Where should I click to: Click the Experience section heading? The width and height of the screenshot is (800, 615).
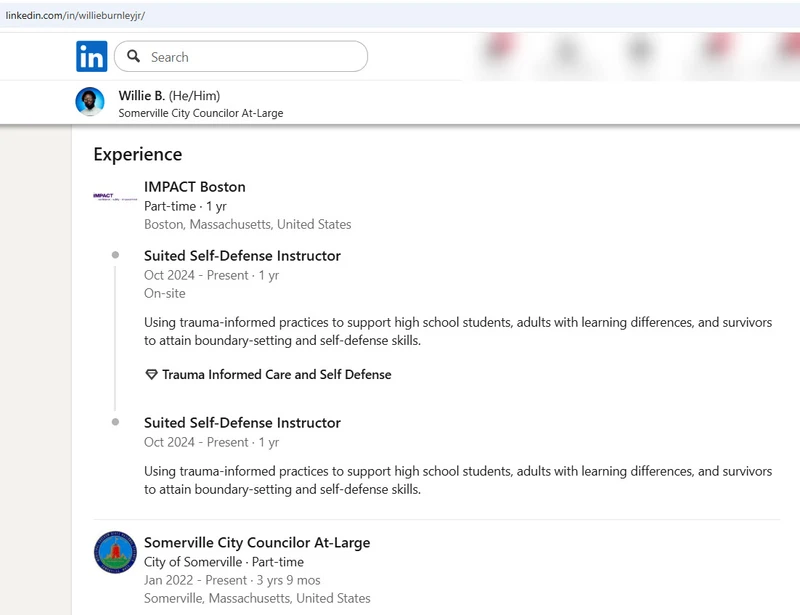138,154
